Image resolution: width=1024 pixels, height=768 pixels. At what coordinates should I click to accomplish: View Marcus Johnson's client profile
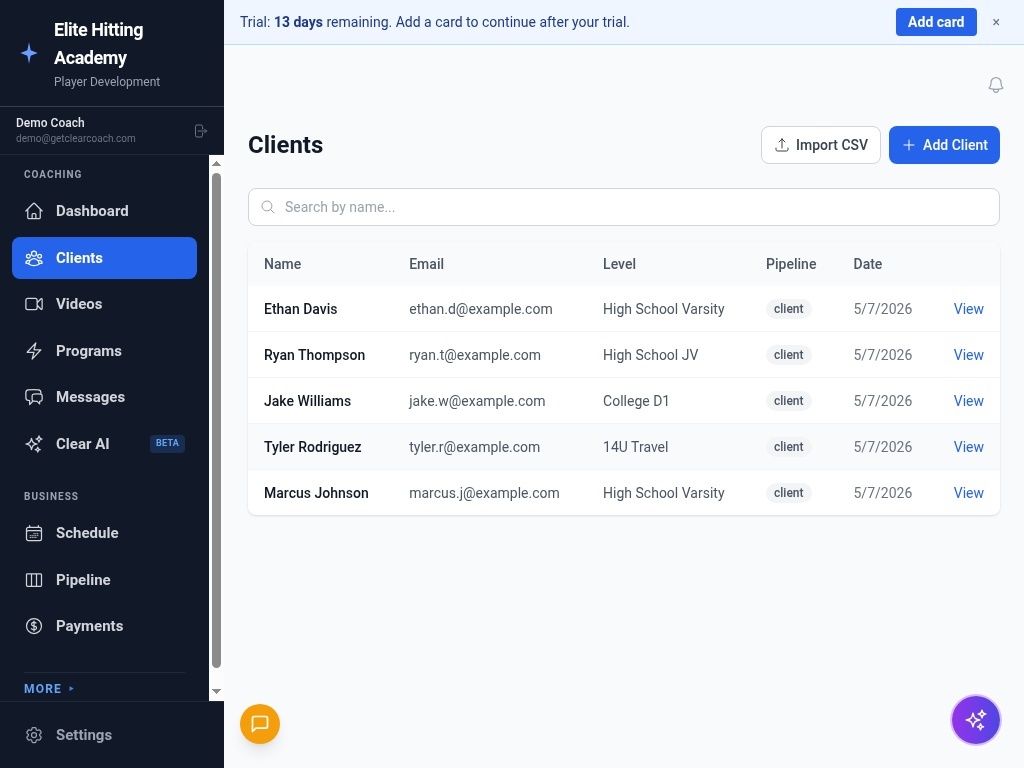click(968, 493)
